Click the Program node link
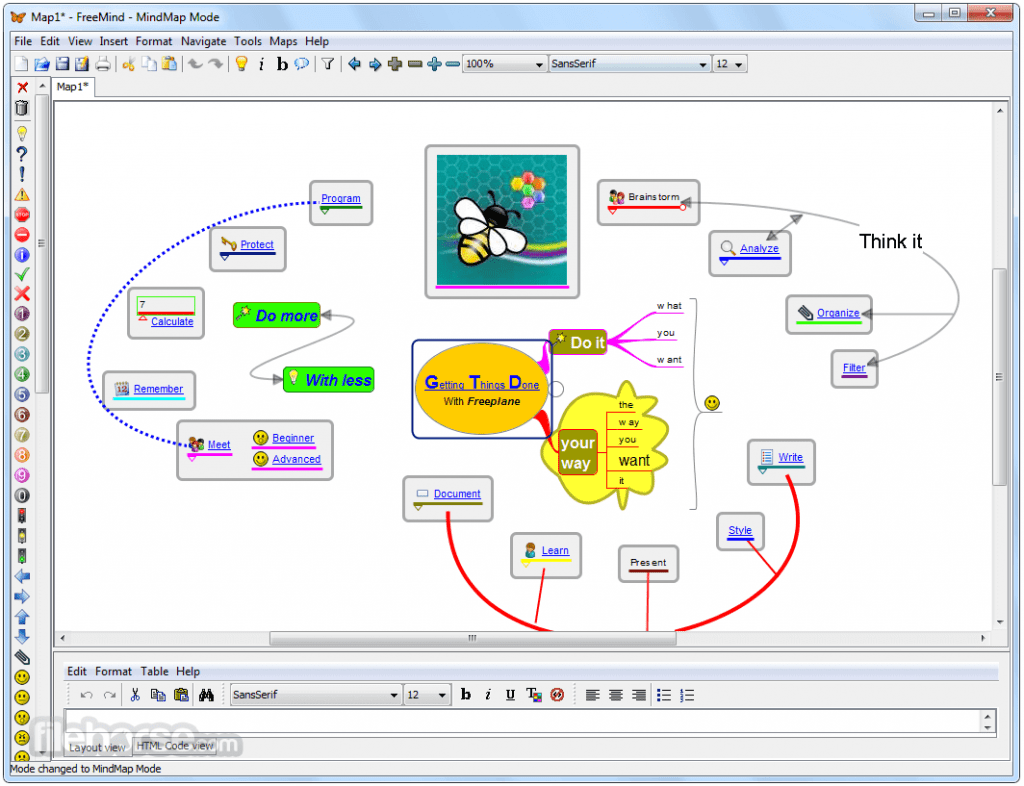 [x=340, y=198]
